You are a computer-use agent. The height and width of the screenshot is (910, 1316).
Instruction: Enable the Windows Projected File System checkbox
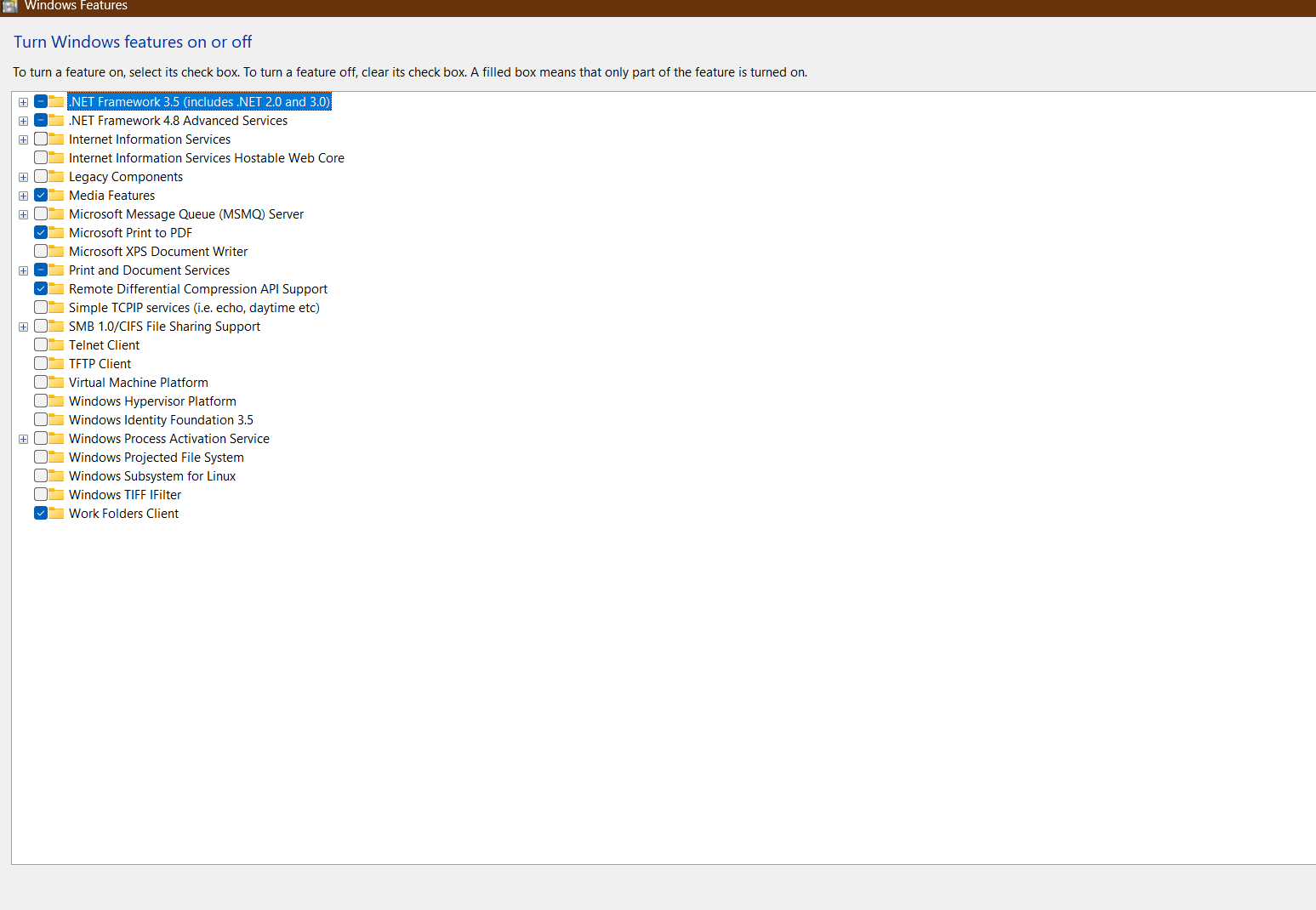pyautogui.click(x=41, y=457)
